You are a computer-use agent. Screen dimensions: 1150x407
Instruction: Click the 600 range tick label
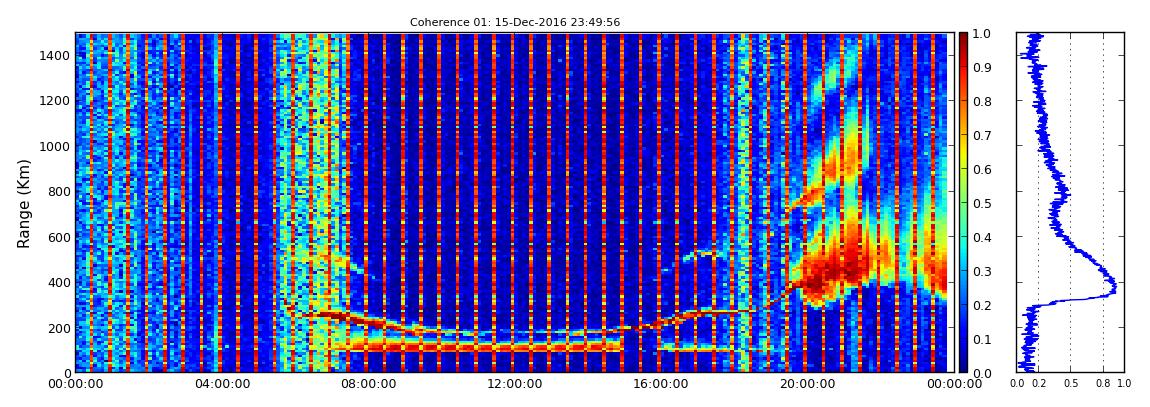pyautogui.click(x=58, y=237)
